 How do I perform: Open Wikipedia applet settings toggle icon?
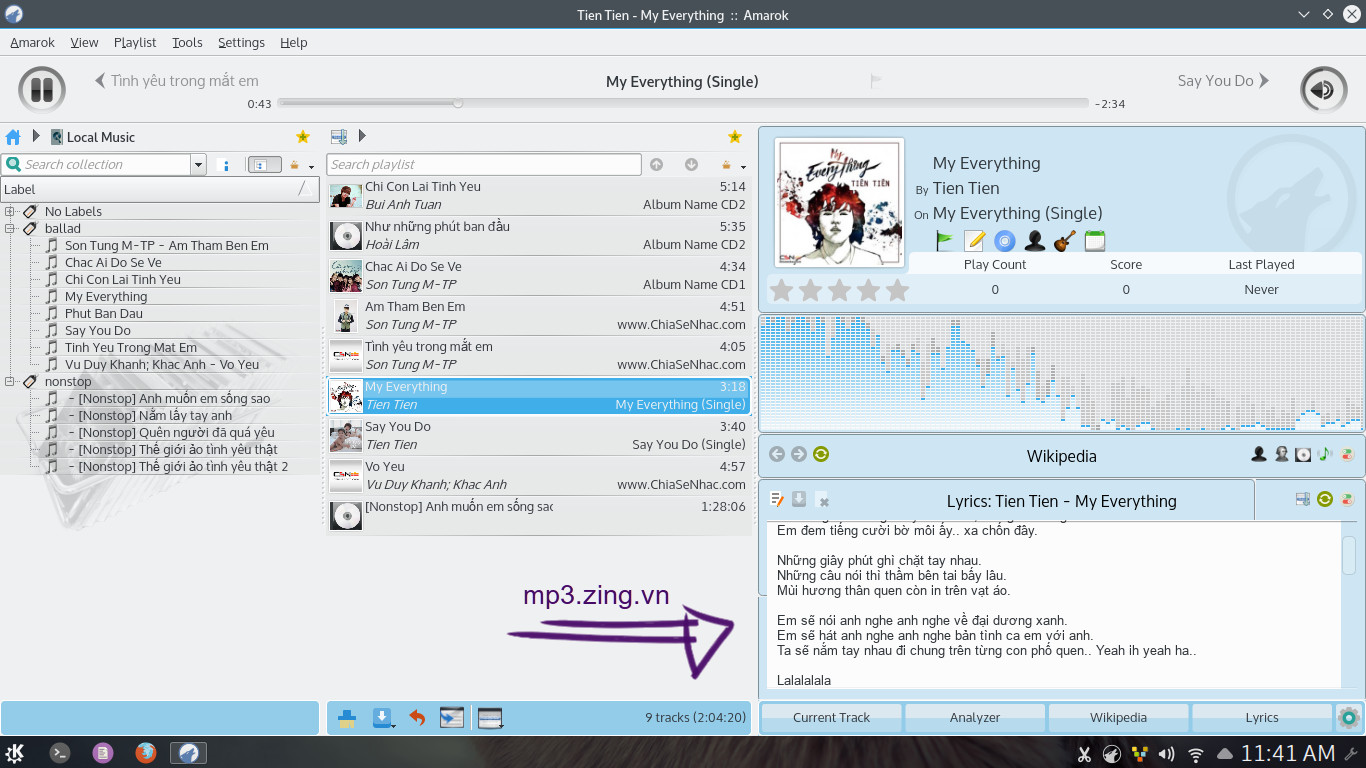(x=1347, y=454)
